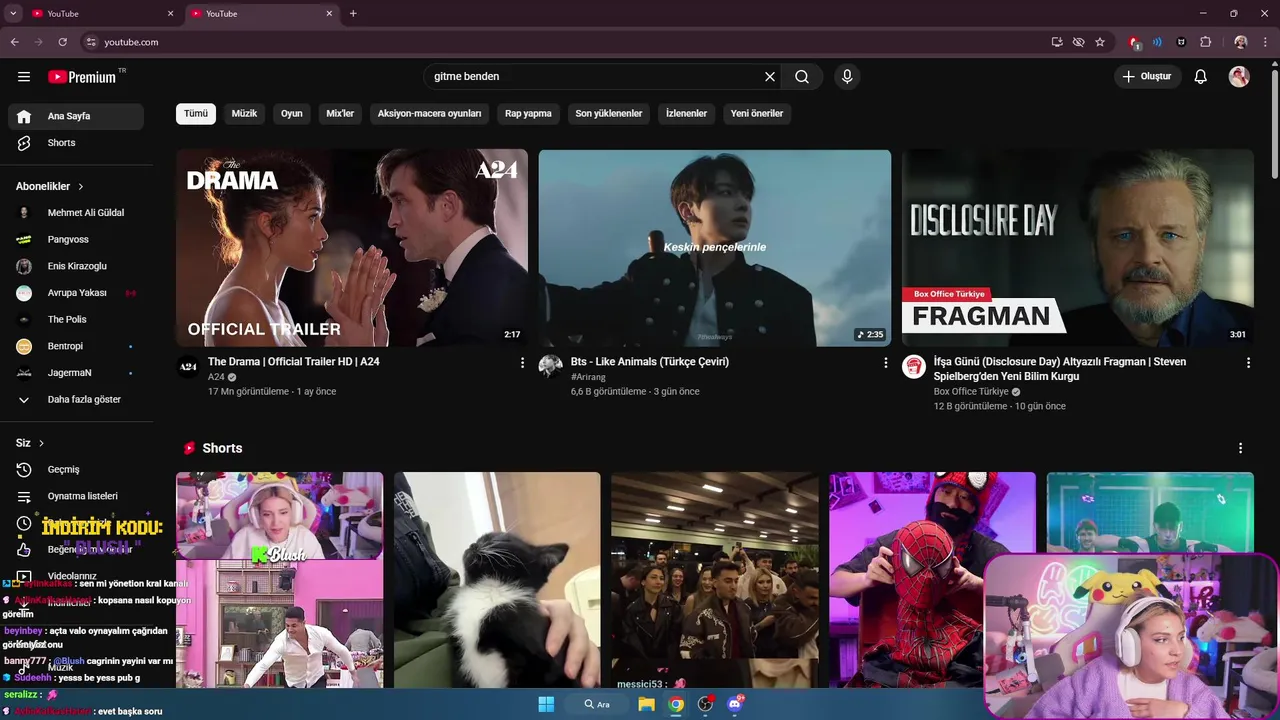The height and width of the screenshot is (720, 1280).
Task: Open the black cat Shorts thumbnail
Action: (x=497, y=580)
